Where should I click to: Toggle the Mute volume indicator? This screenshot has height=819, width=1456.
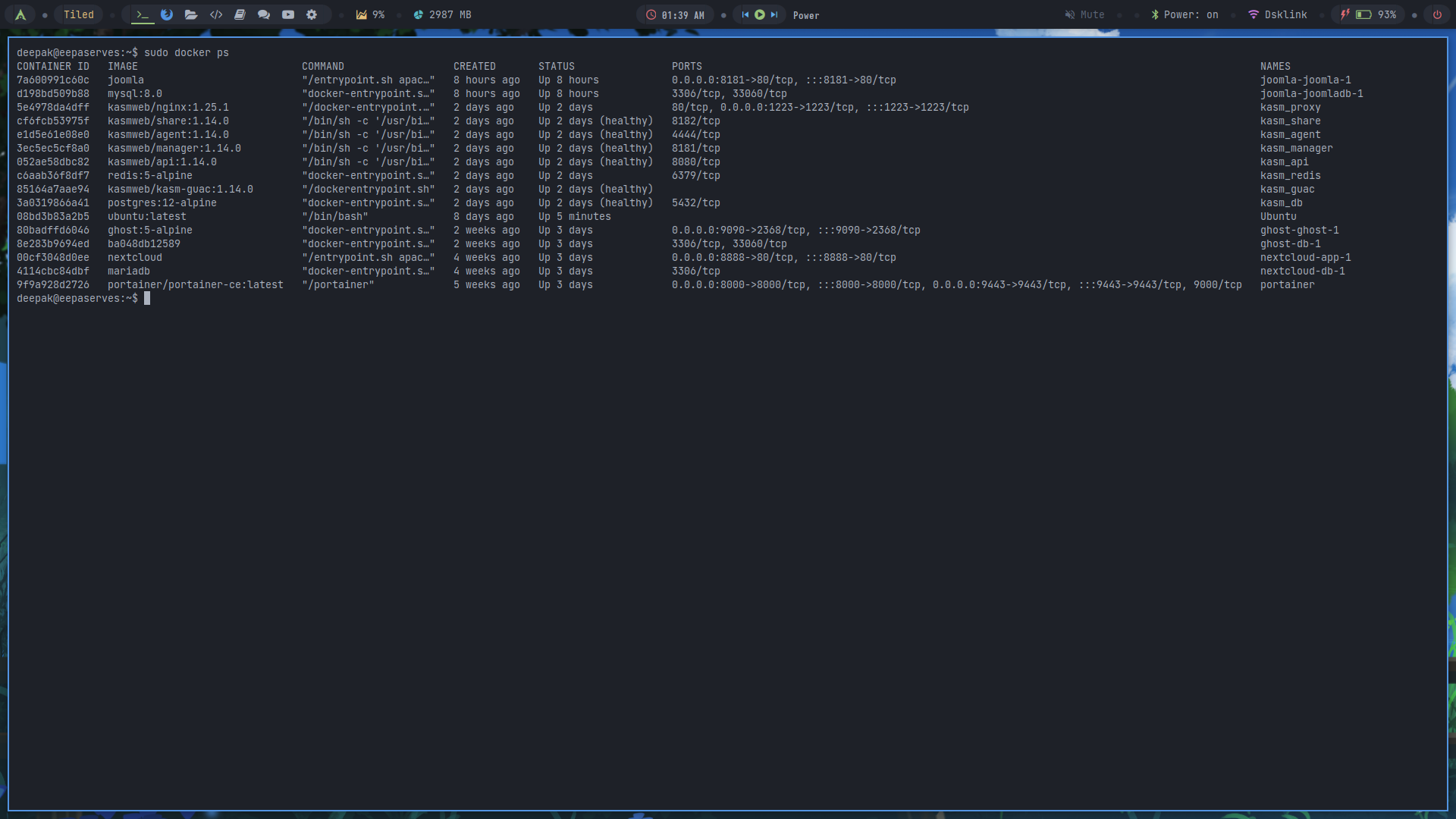click(x=1084, y=14)
